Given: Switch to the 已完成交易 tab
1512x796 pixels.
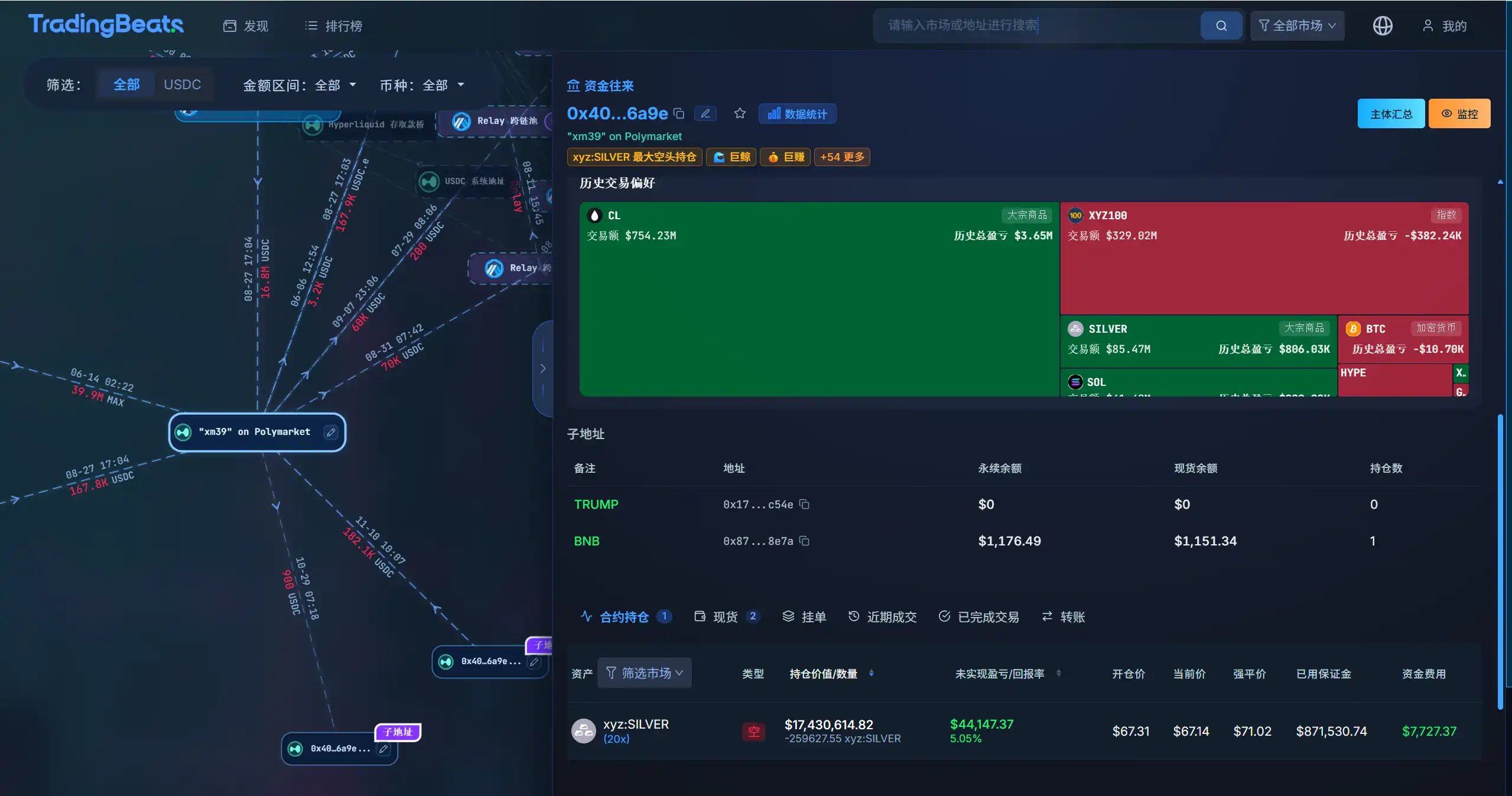Looking at the screenshot, I should pos(978,617).
